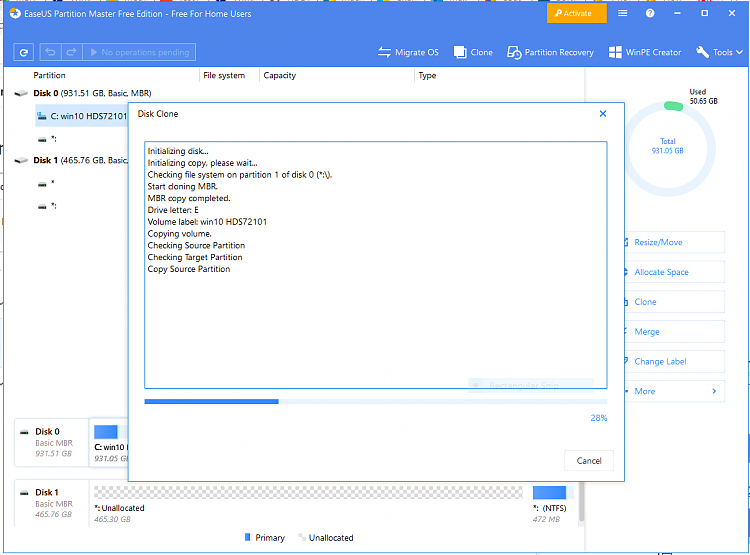Open the help question mark icon
Viewport: 750px width, 555px height.
[x=650, y=13]
